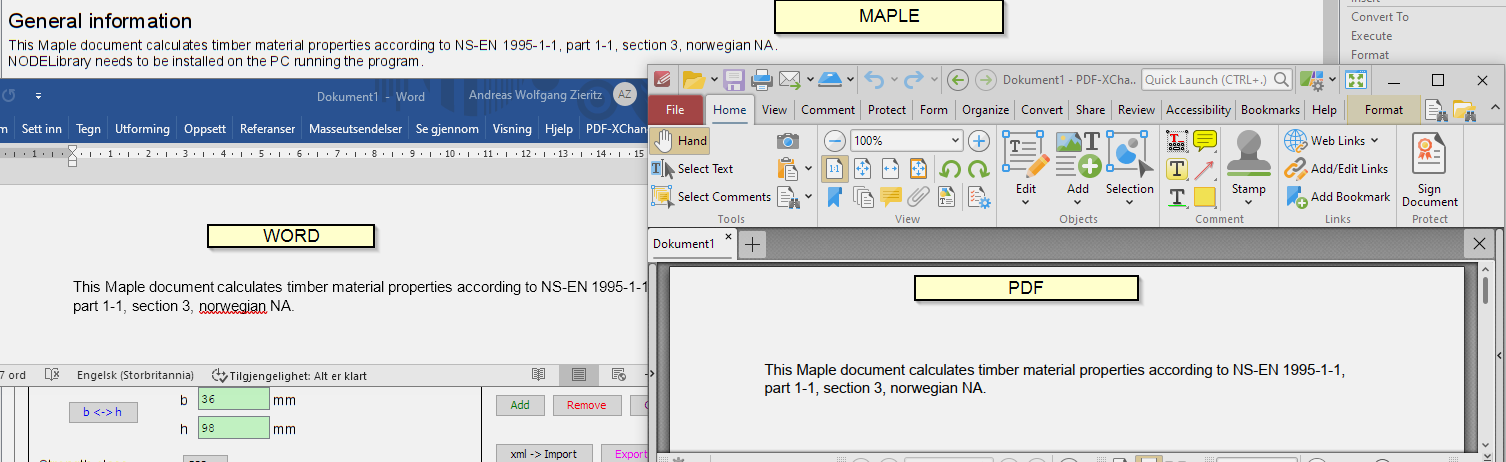Collapse the PDF-XChange ribbon
Image resolution: width=1506 pixels, height=462 pixels.
pyautogui.click(x=1495, y=109)
